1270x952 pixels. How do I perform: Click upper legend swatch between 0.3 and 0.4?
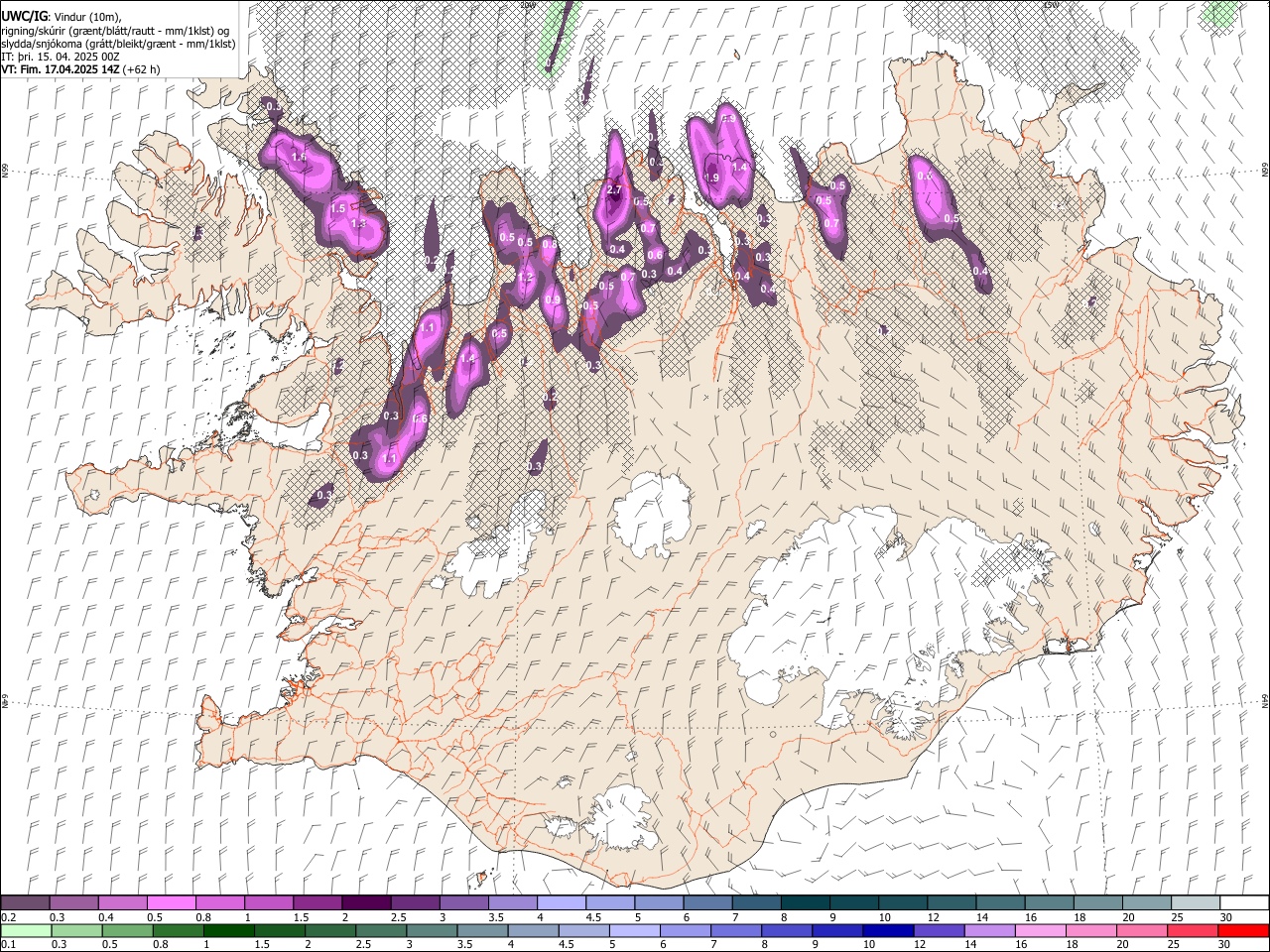[73, 902]
